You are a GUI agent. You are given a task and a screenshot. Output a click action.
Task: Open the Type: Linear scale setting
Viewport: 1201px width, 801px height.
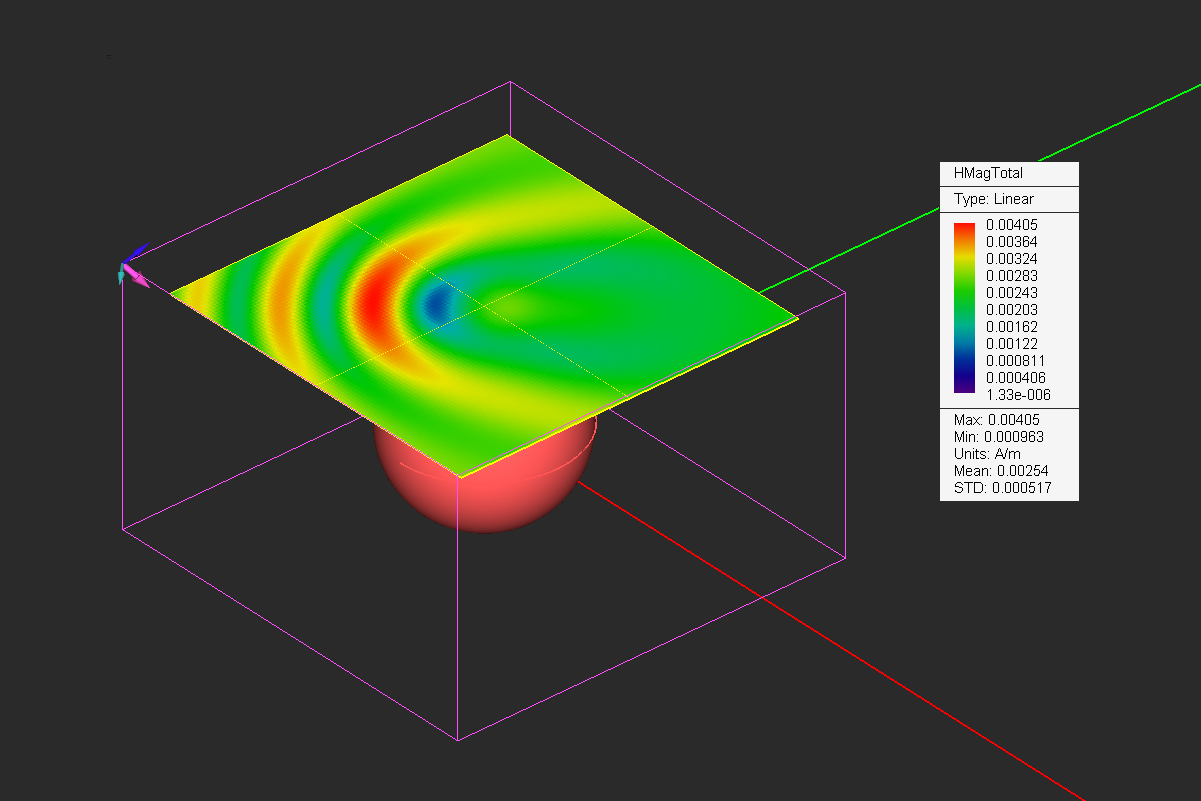coord(993,199)
